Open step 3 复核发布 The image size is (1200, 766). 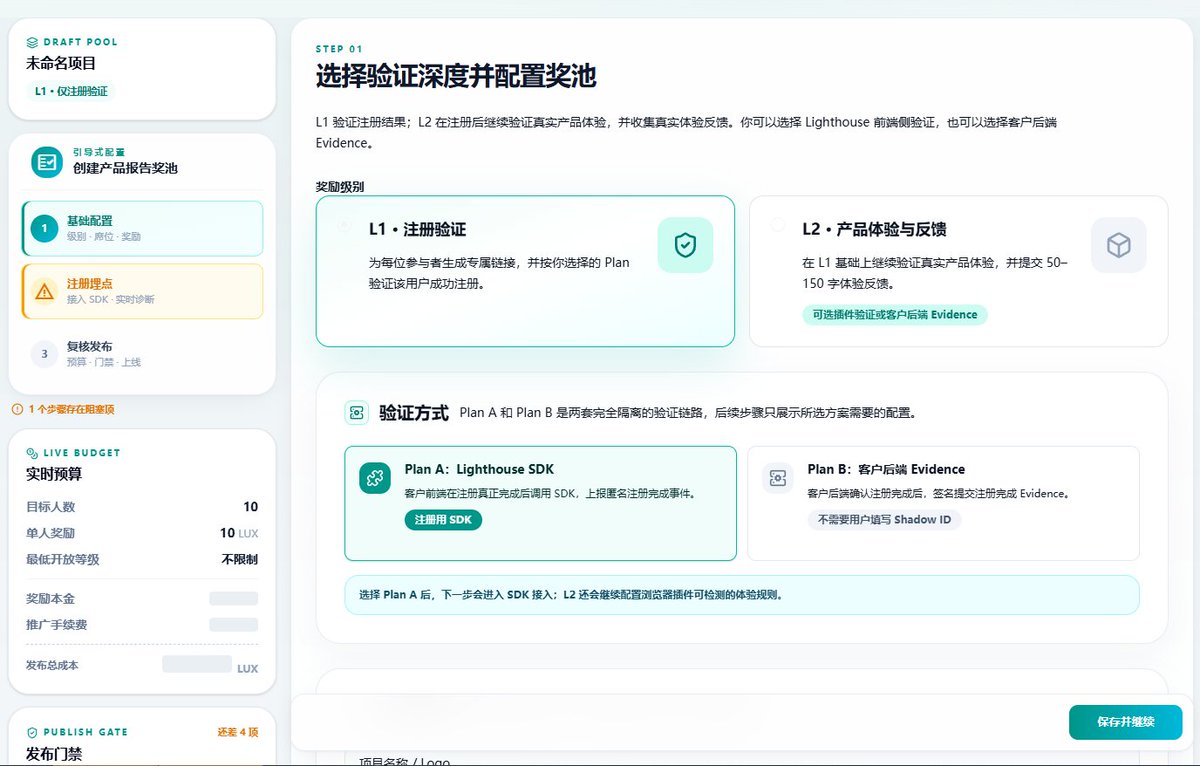[x=142, y=353]
